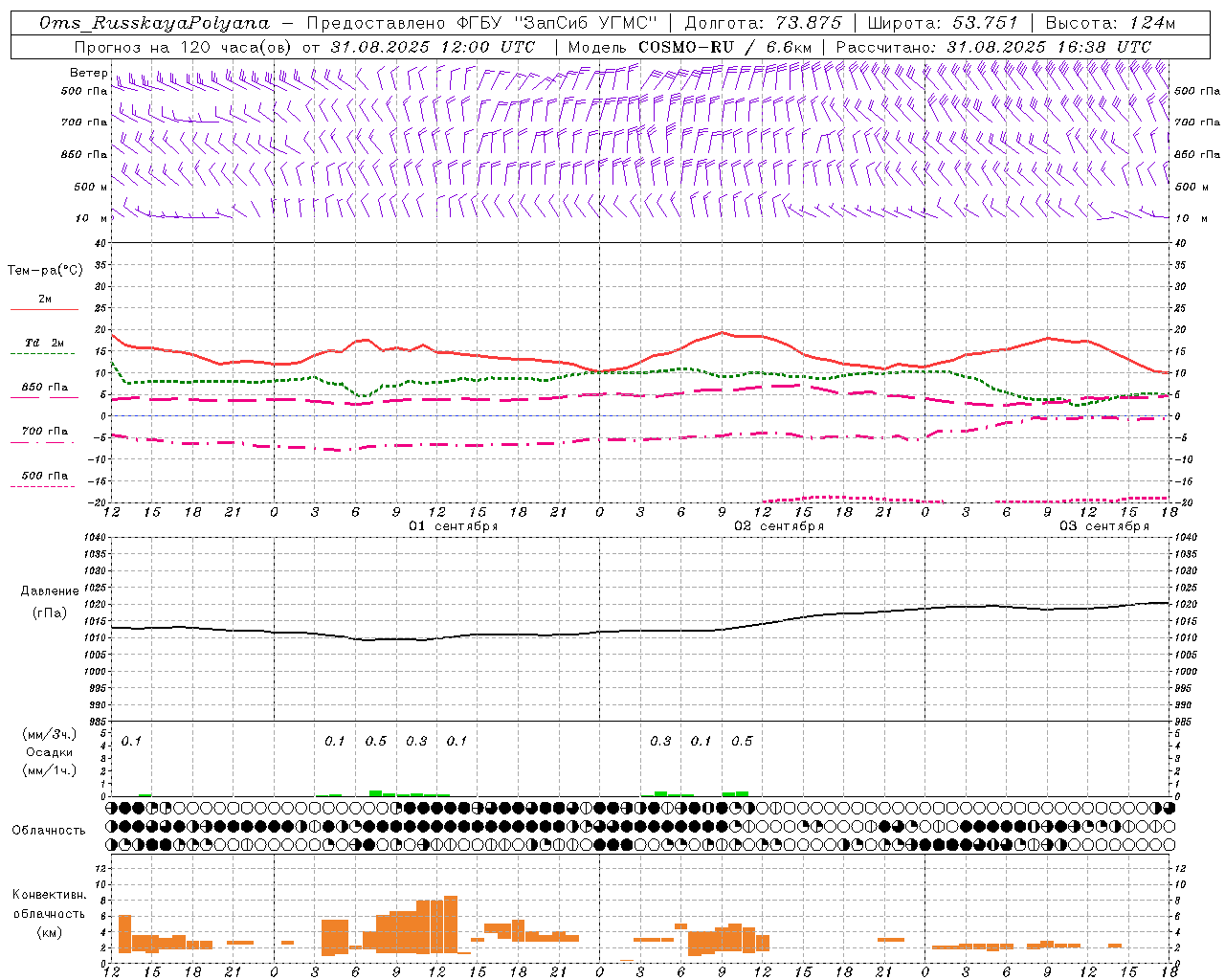Click the 985 value on left pressure axis
The width and height of the screenshot is (1225, 980).
[x=98, y=722]
